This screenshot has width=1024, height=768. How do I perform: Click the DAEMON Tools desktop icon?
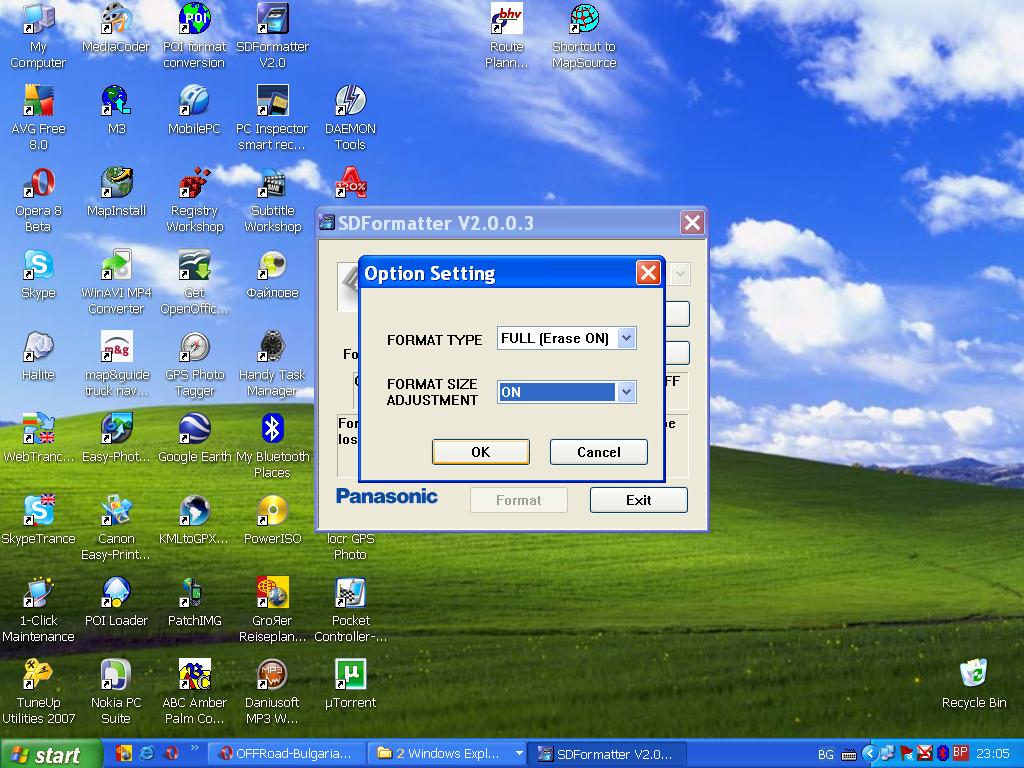point(350,101)
